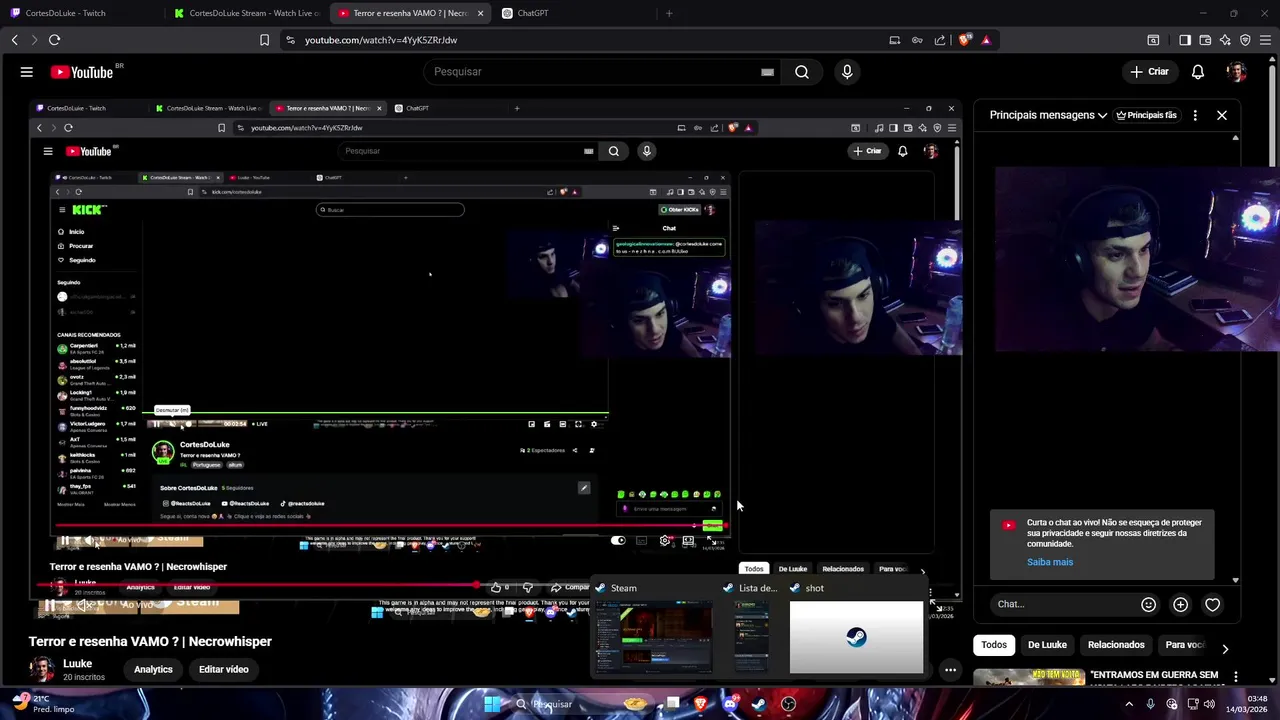Share this page via the share icon
This screenshot has height=720, width=1280.
click(940, 40)
